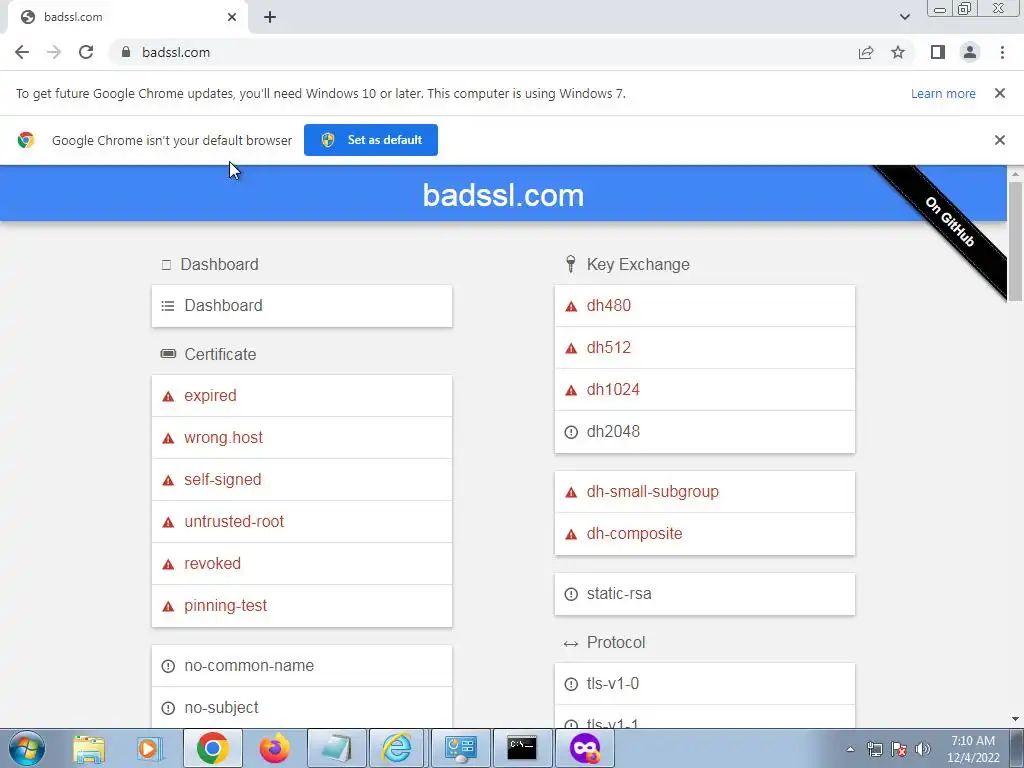Open the Windows Start menu
Viewport: 1024px width, 768px height.
[x=27, y=748]
